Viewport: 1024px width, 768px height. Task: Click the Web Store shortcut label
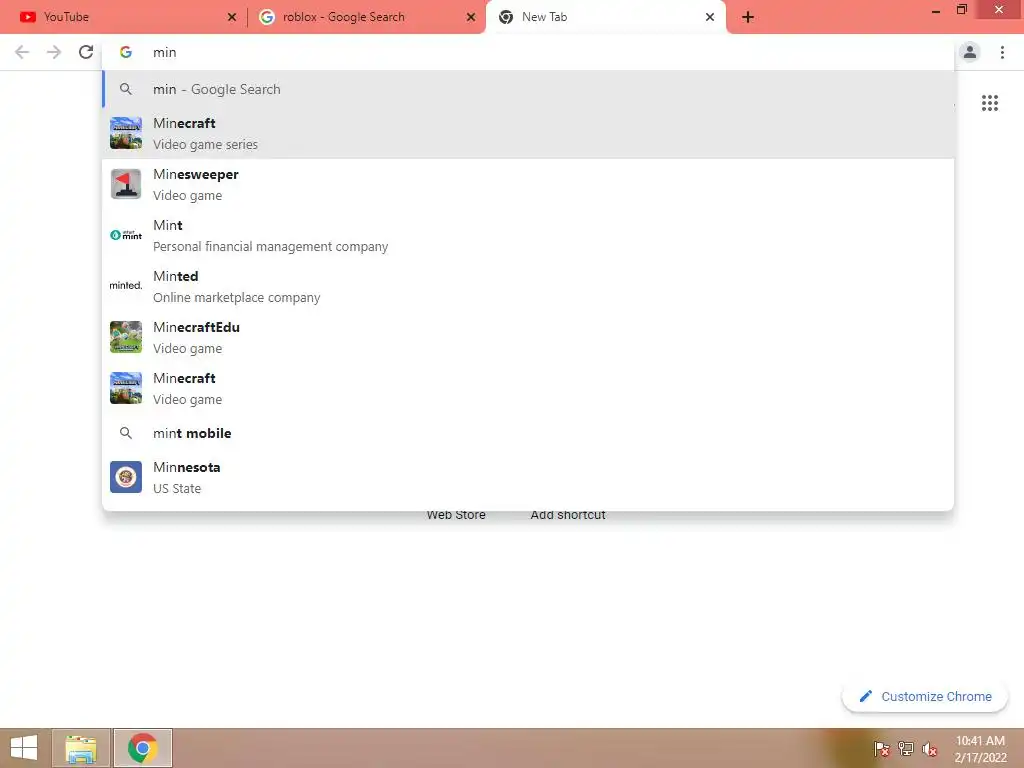(456, 515)
